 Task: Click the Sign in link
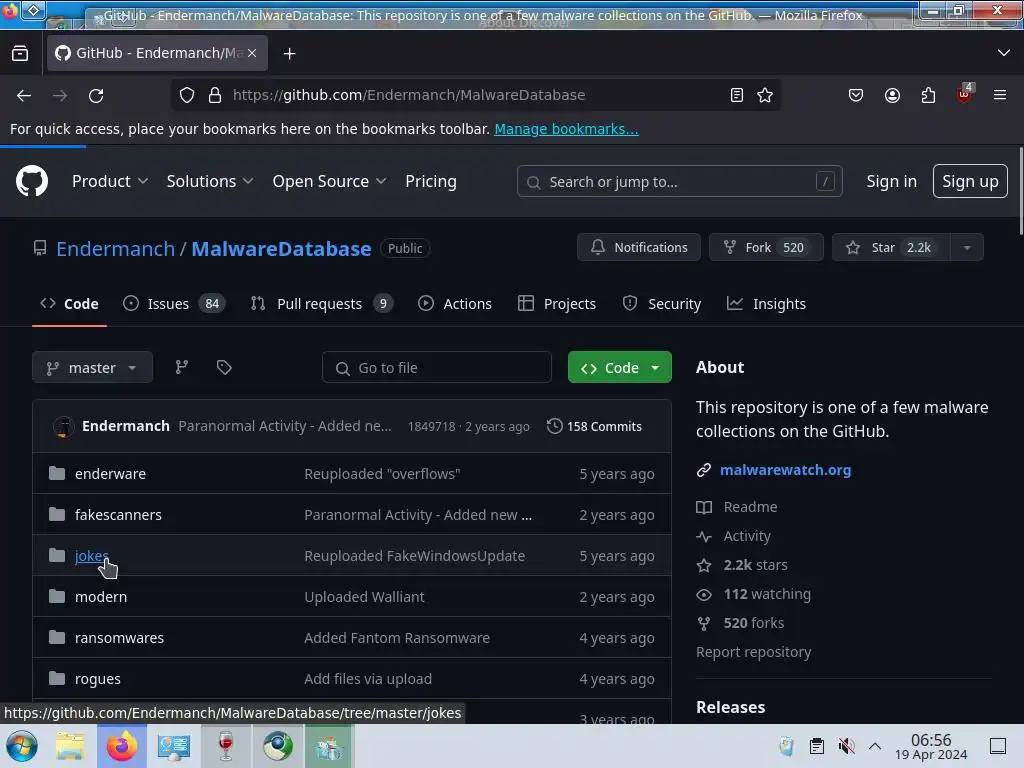tap(891, 181)
